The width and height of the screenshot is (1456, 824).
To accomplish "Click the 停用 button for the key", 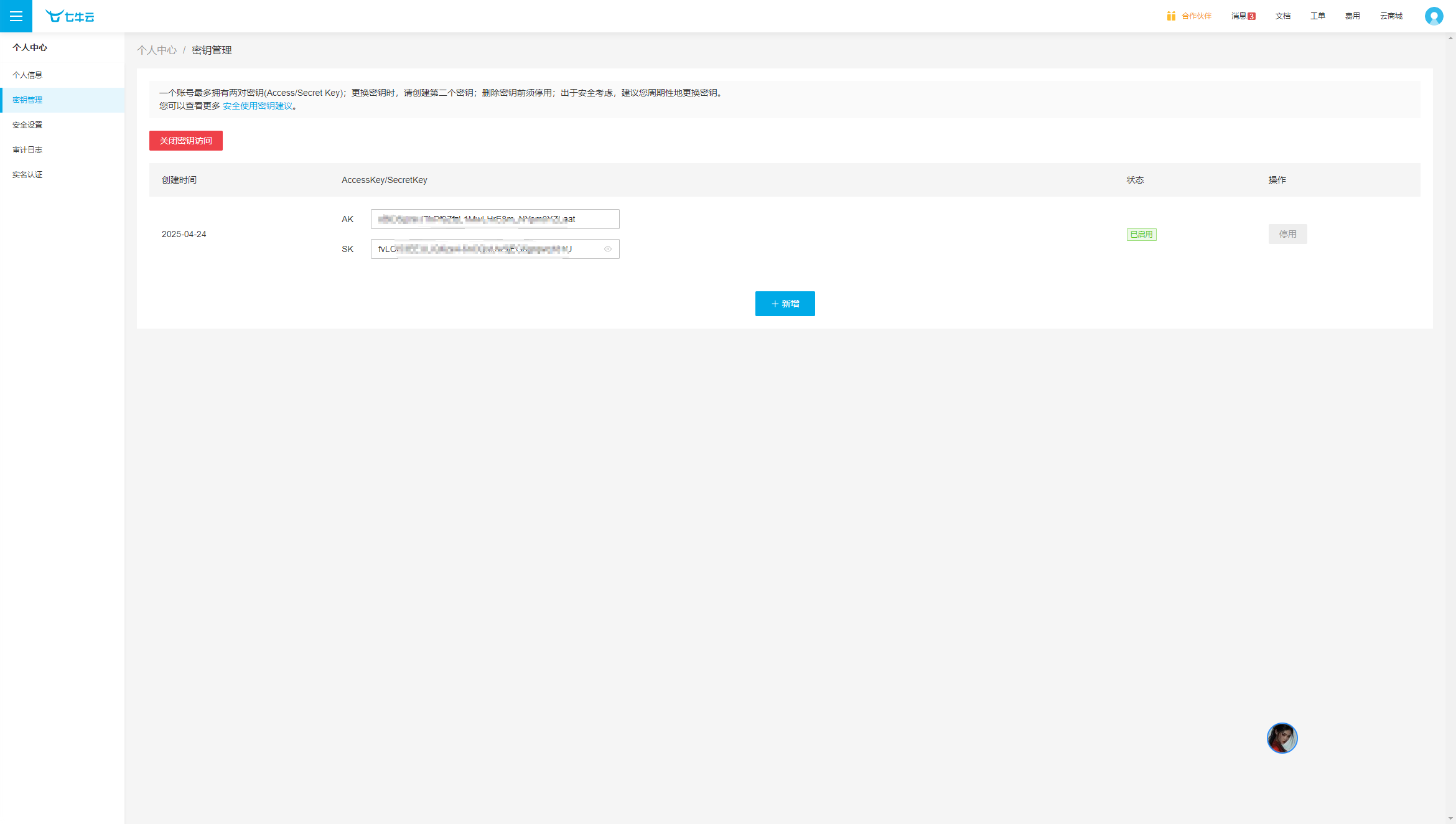I will [x=1287, y=234].
